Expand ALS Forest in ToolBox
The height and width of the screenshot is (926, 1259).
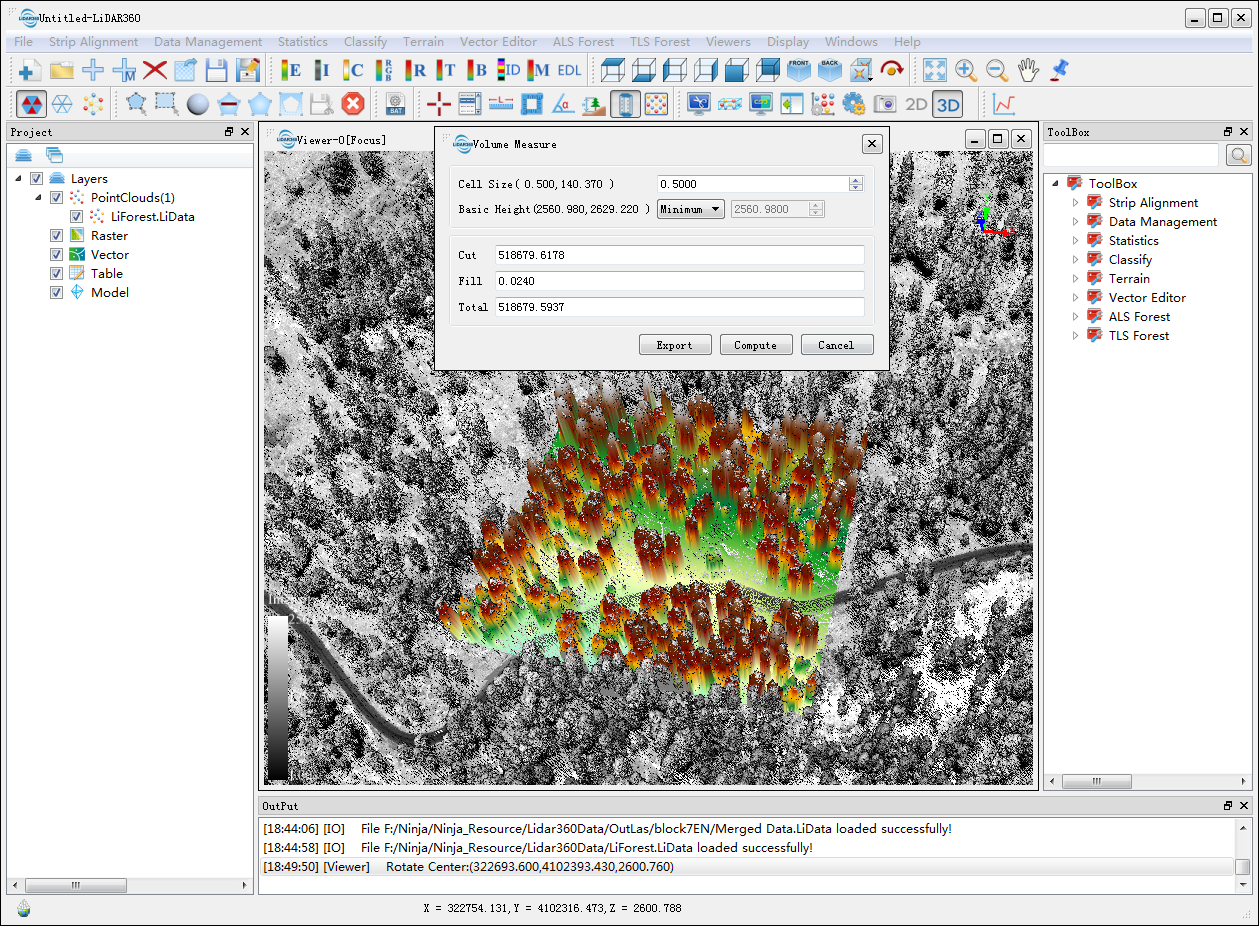1076,317
